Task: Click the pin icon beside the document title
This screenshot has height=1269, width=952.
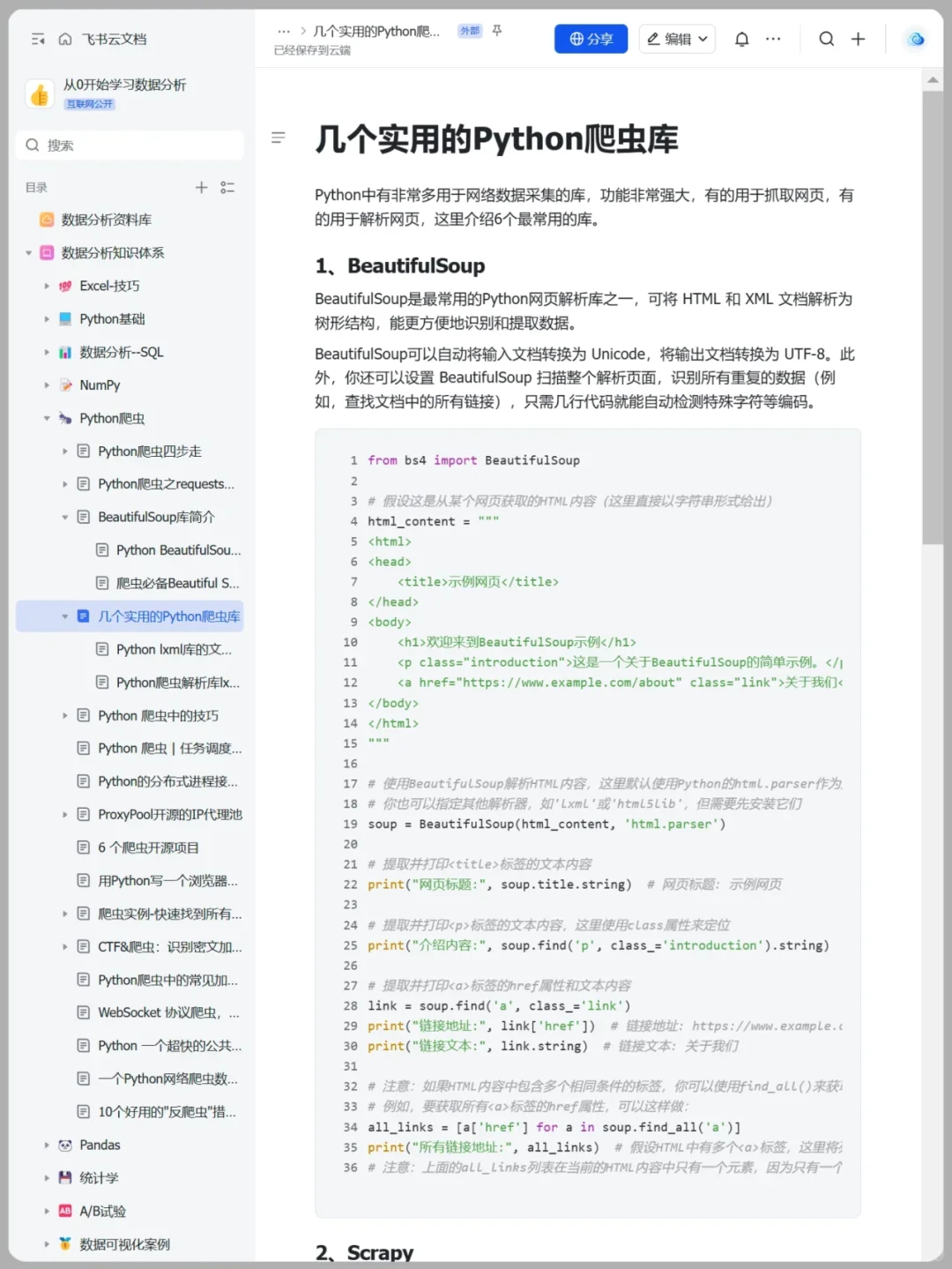Action: (496, 30)
